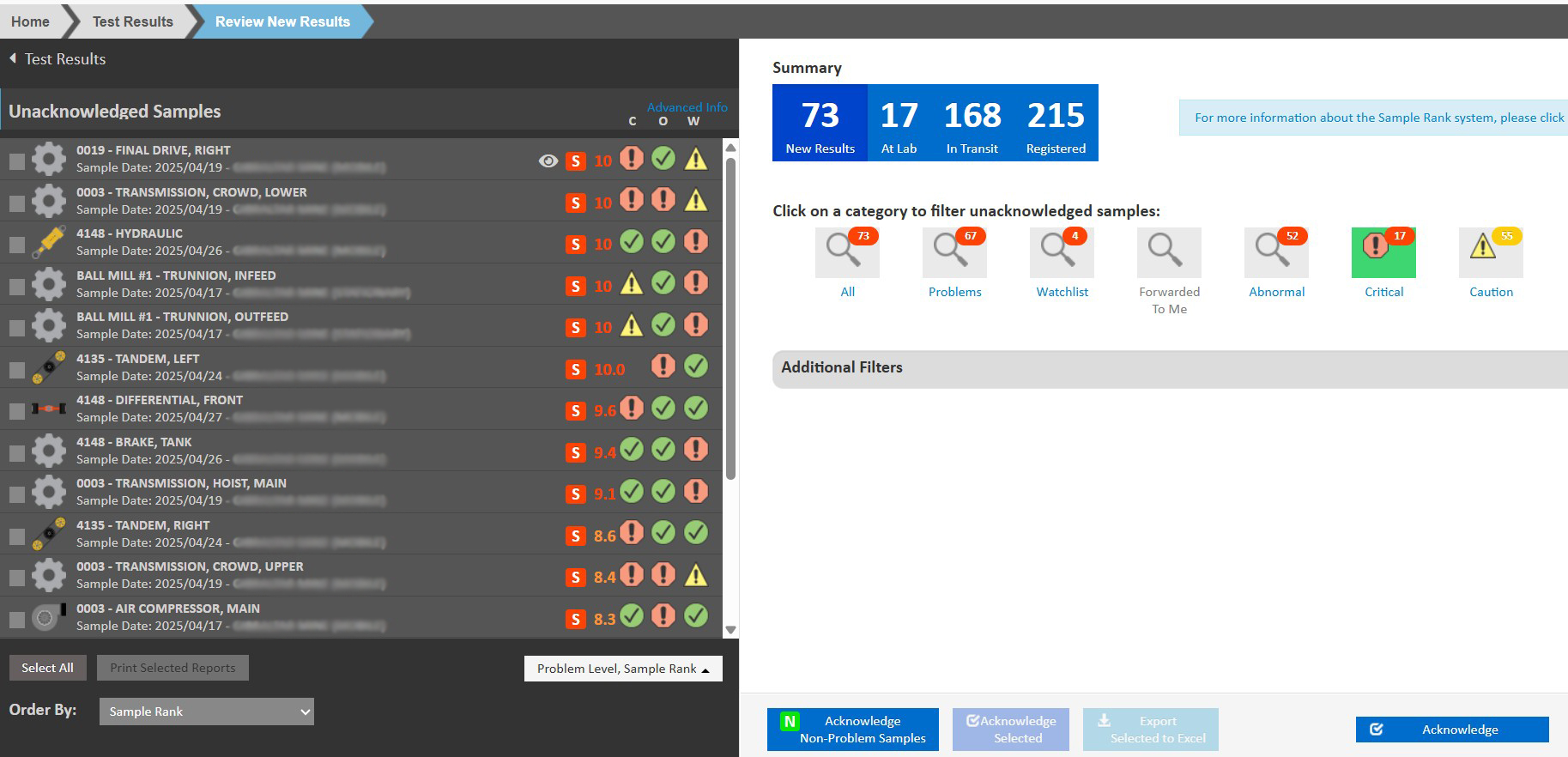Click the Critical filter icon
Viewport: 1568px width, 757px height.
pos(1383,253)
